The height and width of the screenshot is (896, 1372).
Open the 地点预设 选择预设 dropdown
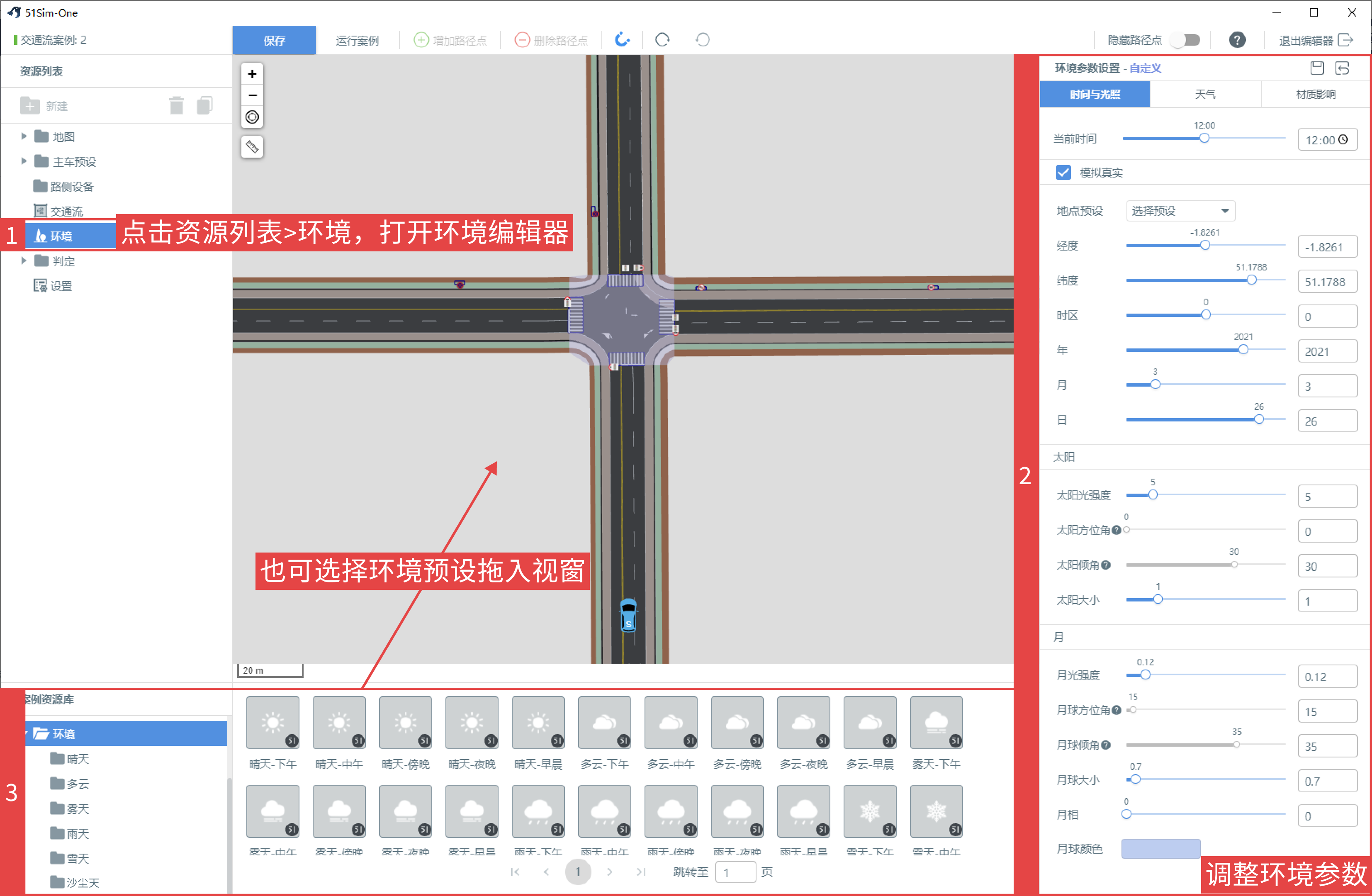click(x=1181, y=210)
